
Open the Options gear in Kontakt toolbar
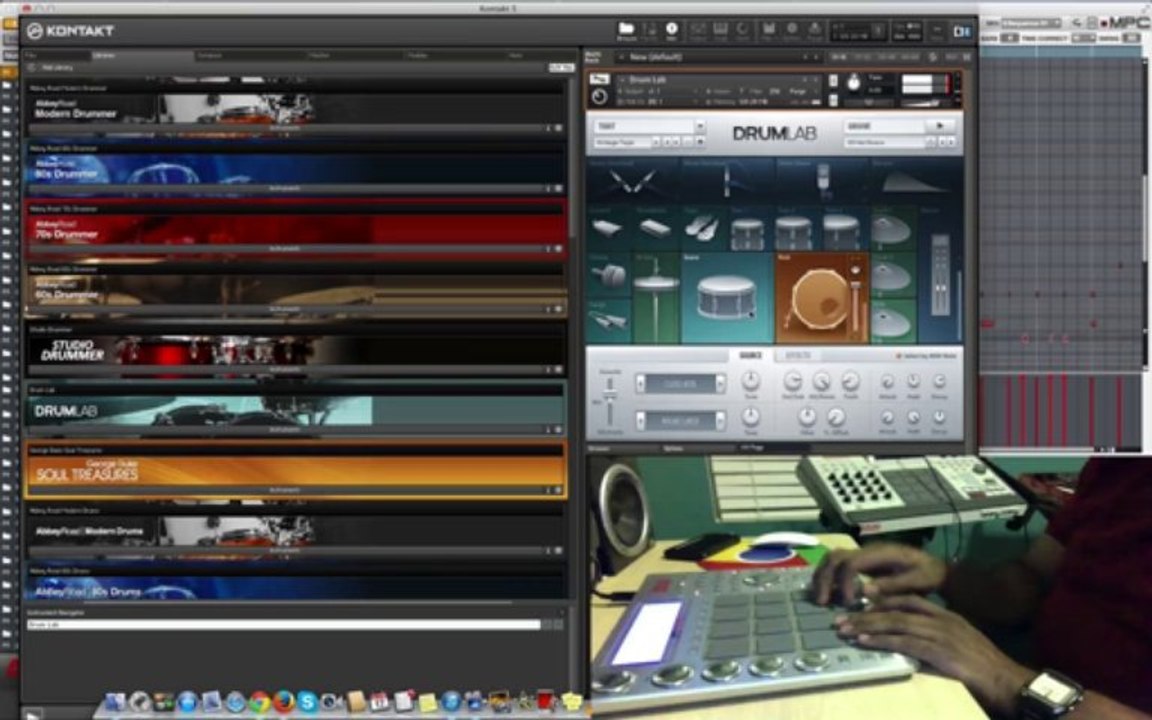[x=792, y=30]
